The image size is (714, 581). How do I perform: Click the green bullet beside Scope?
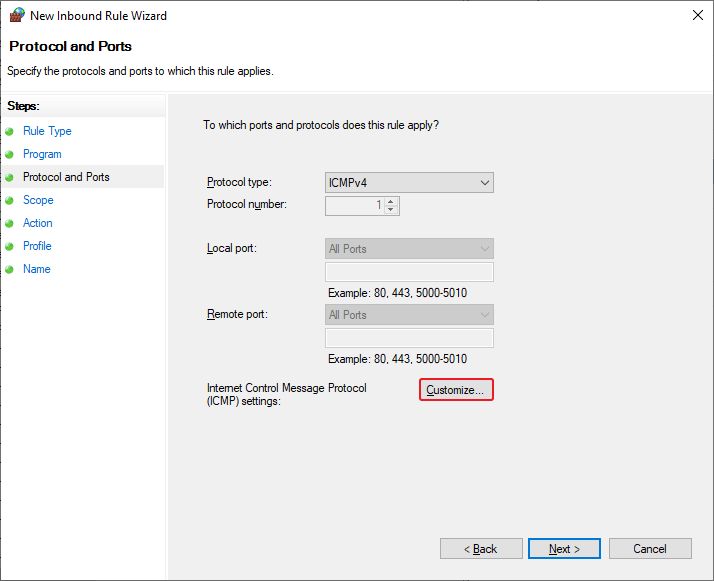pos(10,200)
